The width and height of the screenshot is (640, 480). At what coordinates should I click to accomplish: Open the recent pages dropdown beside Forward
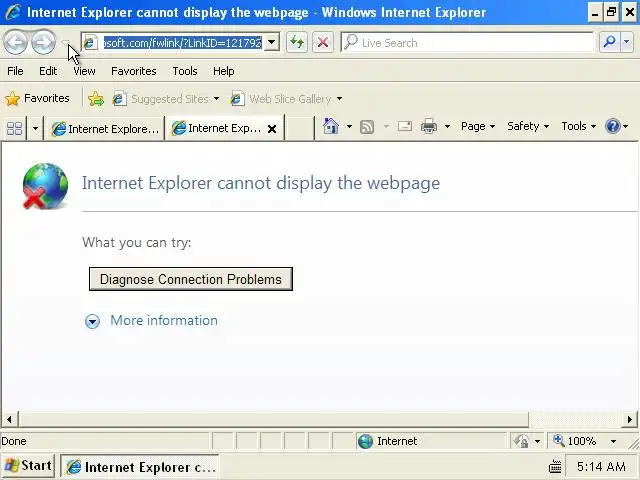pos(65,42)
